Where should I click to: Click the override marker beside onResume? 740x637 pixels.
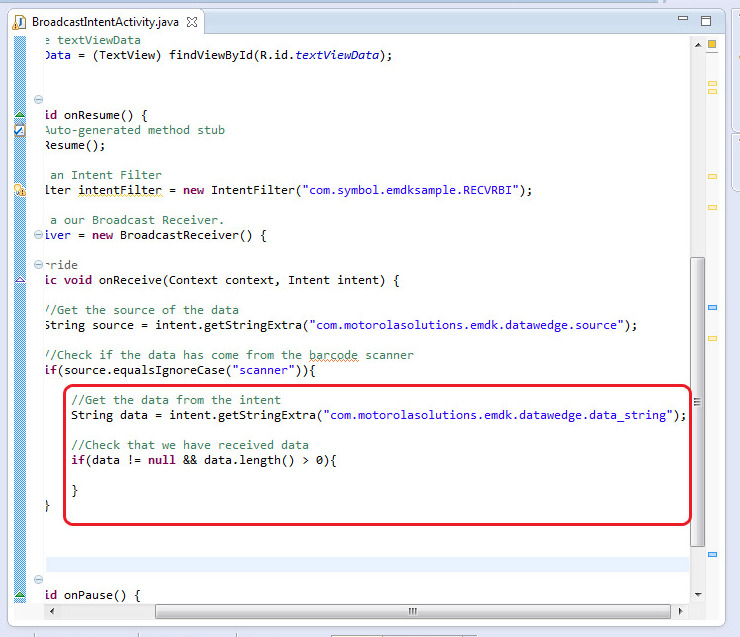tap(19, 116)
